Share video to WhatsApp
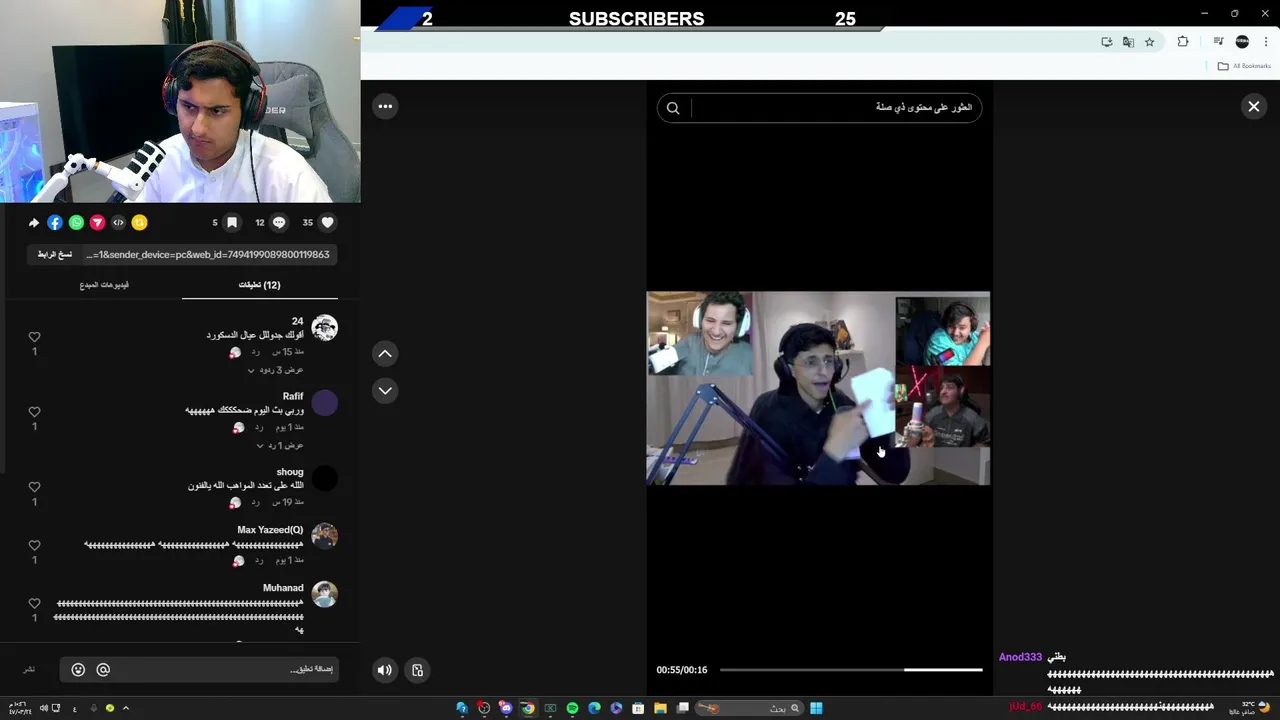This screenshot has width=1280, height=720. (x=76, y=223)
